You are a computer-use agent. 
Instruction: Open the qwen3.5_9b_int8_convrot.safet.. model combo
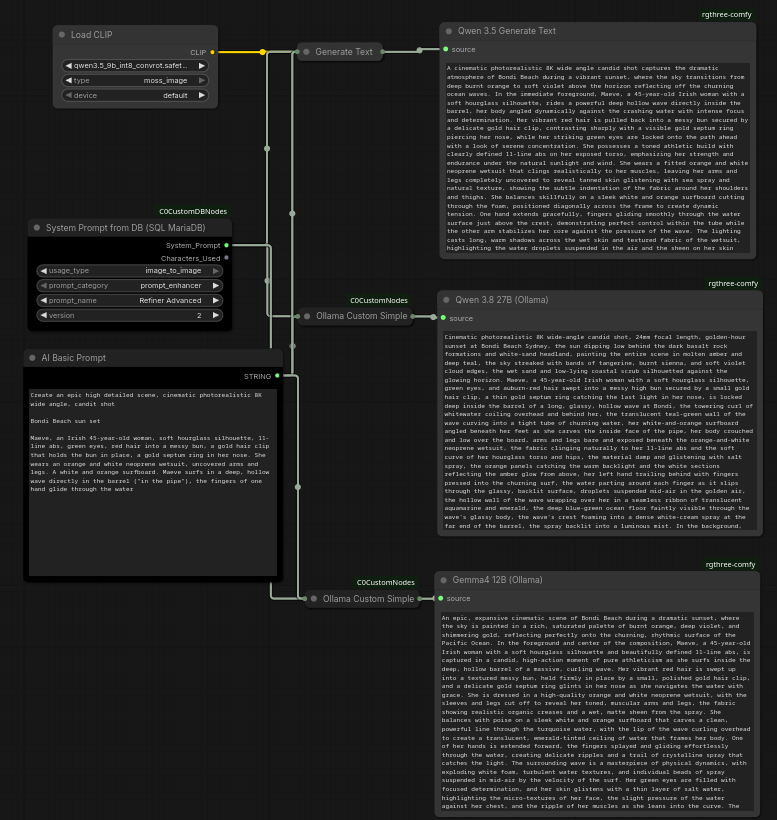135,66
